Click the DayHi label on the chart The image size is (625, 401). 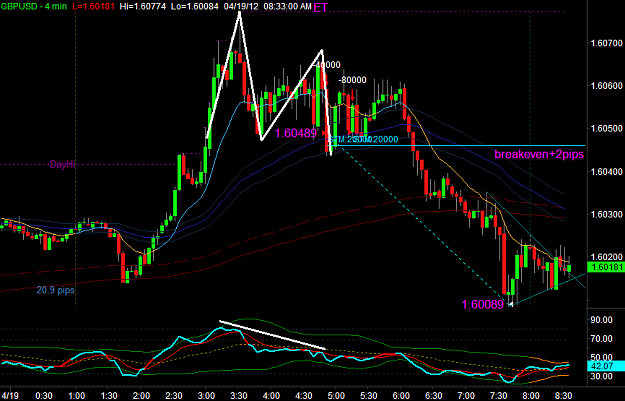pos(62,164)
